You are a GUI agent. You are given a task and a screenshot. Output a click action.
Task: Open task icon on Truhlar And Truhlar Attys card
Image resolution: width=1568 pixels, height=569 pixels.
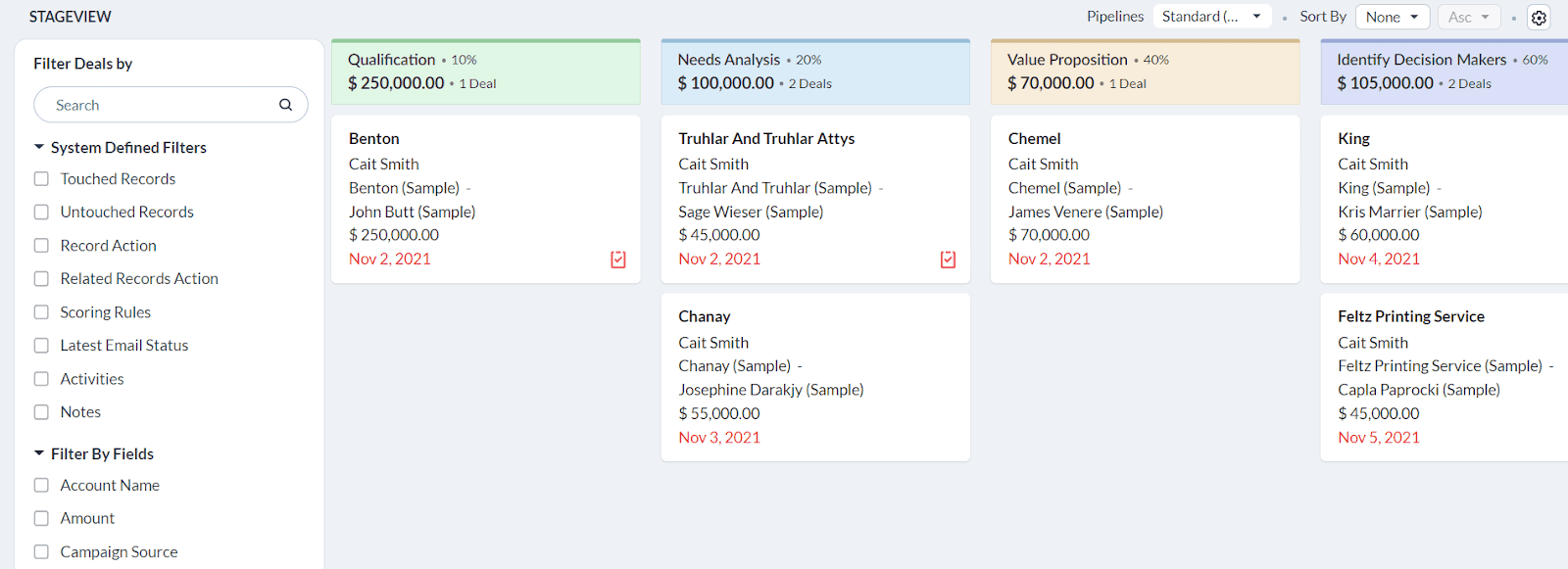click(948, 260)
